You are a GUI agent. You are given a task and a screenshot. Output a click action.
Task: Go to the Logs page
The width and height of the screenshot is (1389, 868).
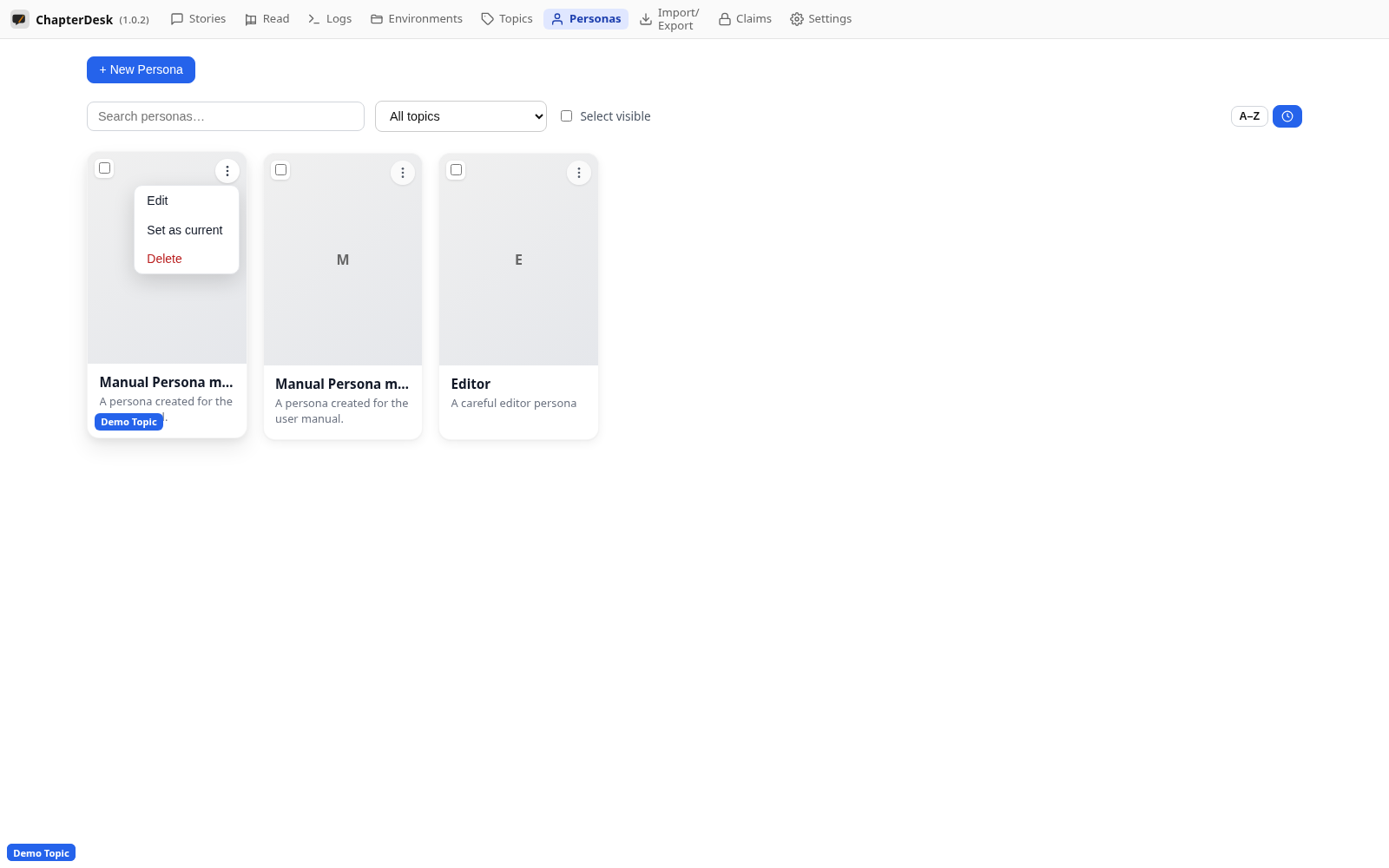(x=330, y=19)
